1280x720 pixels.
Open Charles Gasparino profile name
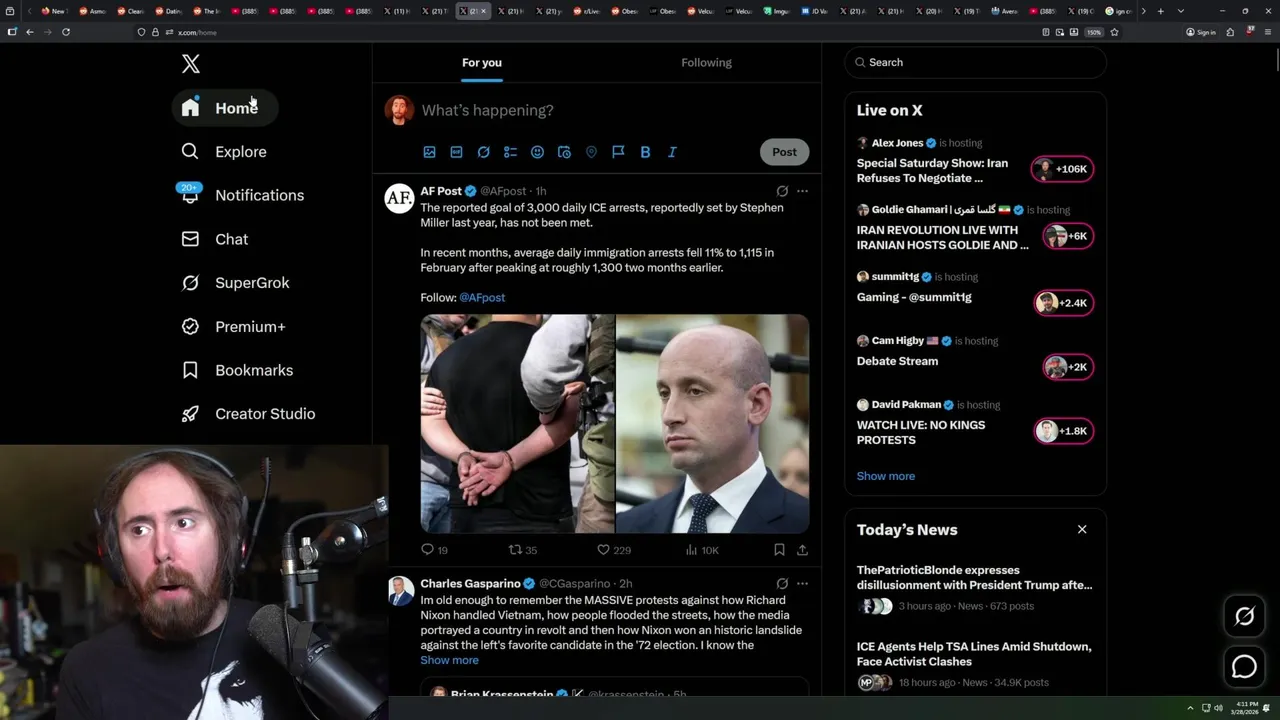click(470, 584)
